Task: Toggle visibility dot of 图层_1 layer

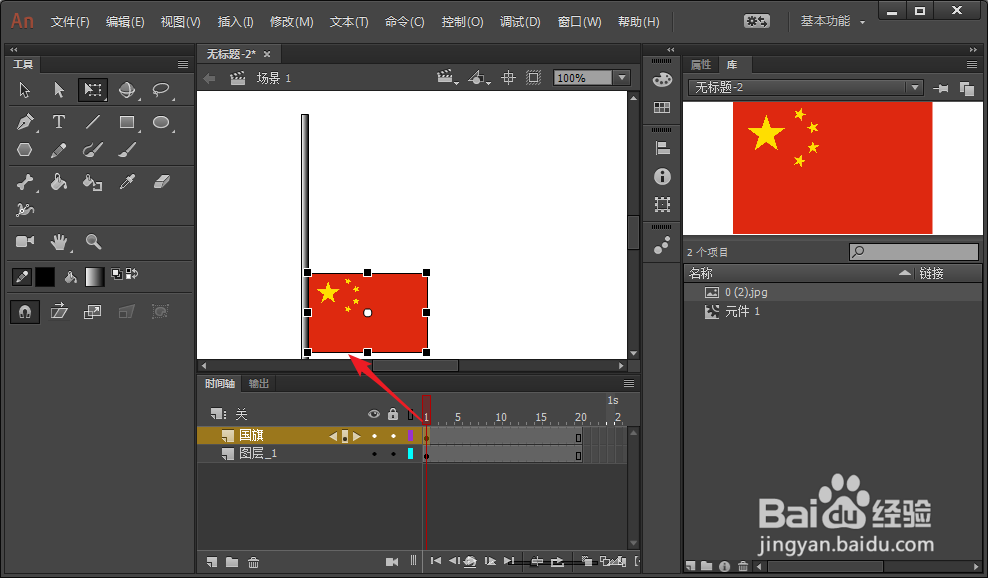Action: tap(374, 454)
